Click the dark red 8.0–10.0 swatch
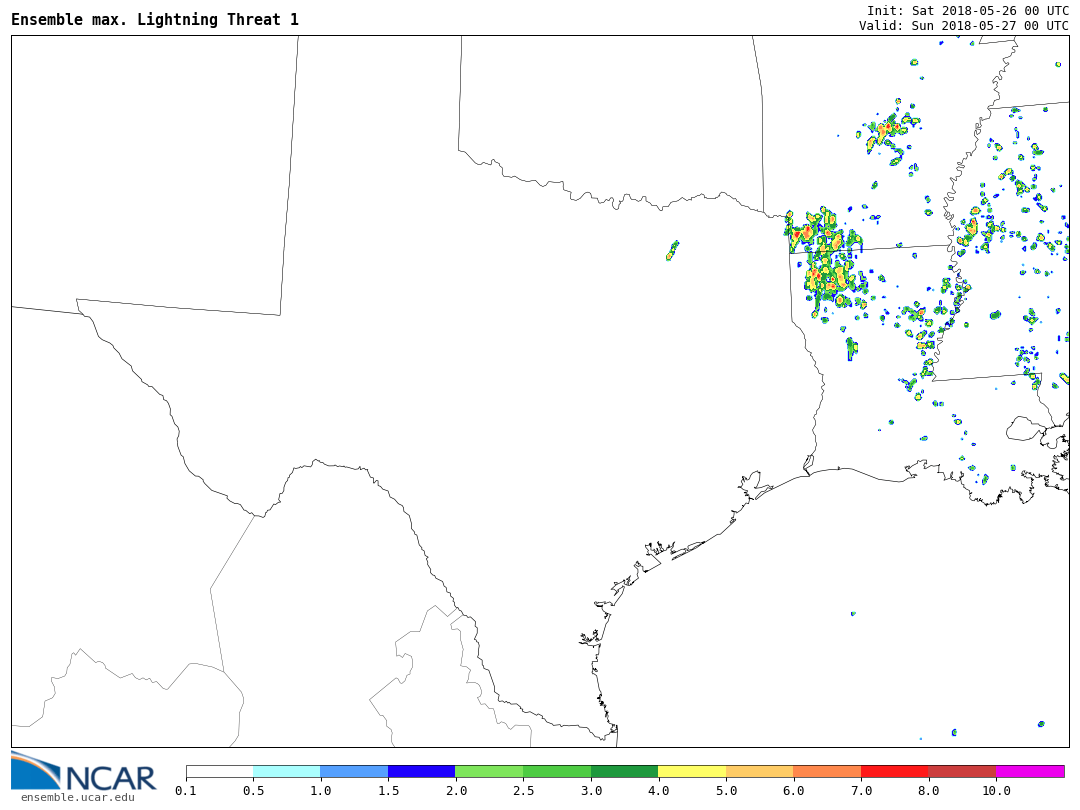The image size is (1080, 810). [962, 772]
